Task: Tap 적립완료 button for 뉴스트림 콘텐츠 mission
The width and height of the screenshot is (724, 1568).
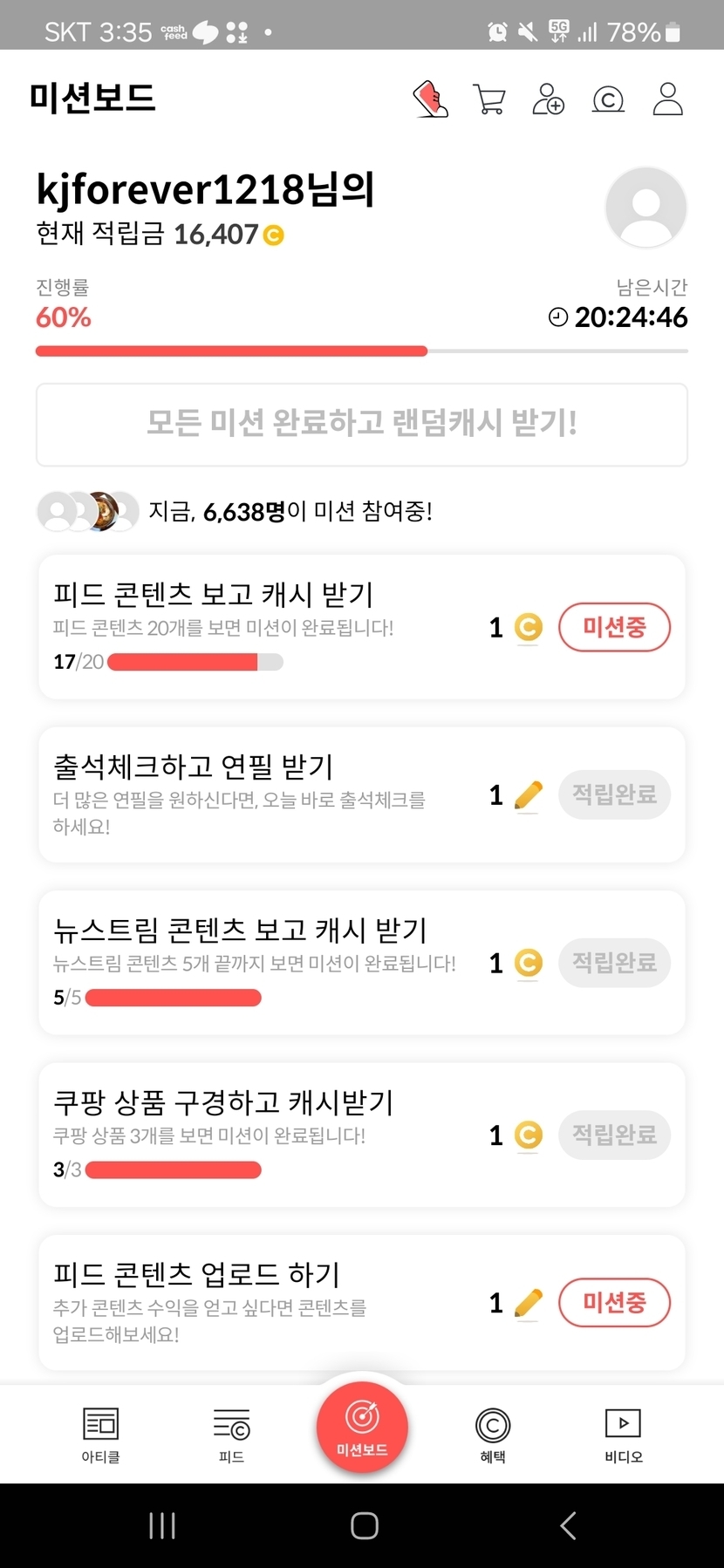Action: 614,963
